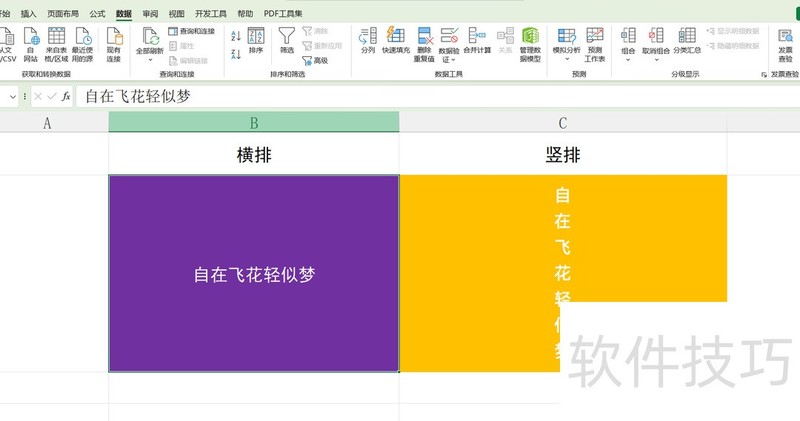Select the Data (数据) tab
Image resolution: width=800 pixels, height=421 pixels.
[x=123, y=14]
